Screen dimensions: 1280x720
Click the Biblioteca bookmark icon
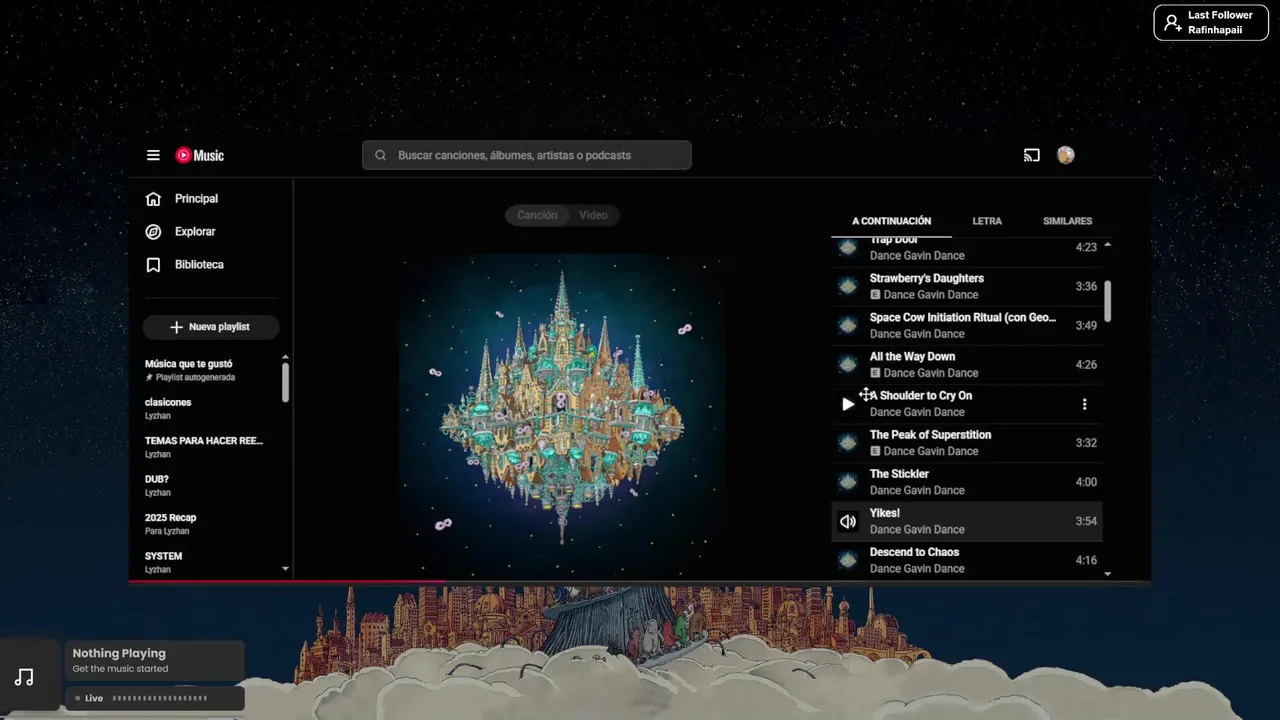click(x=153, y=264)
